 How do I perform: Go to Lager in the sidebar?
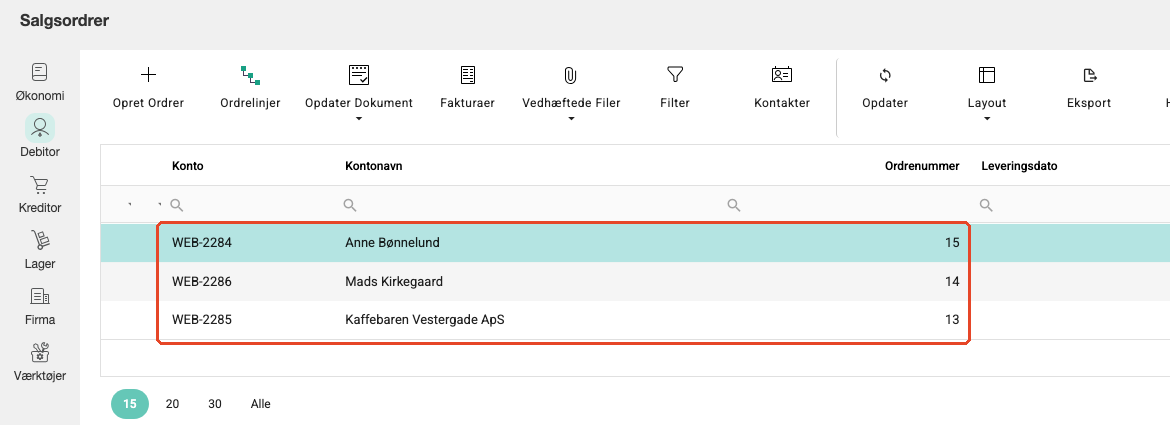pos(40,250)
